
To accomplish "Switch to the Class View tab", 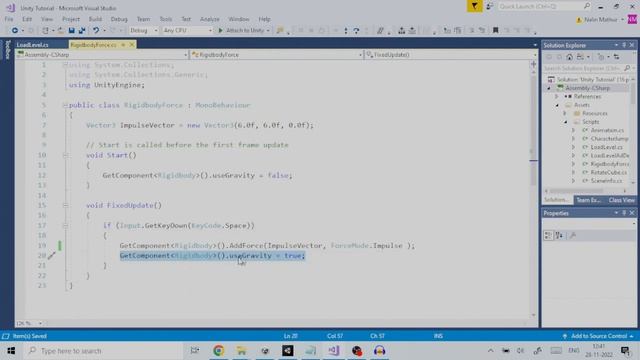I will coord(622,200).
